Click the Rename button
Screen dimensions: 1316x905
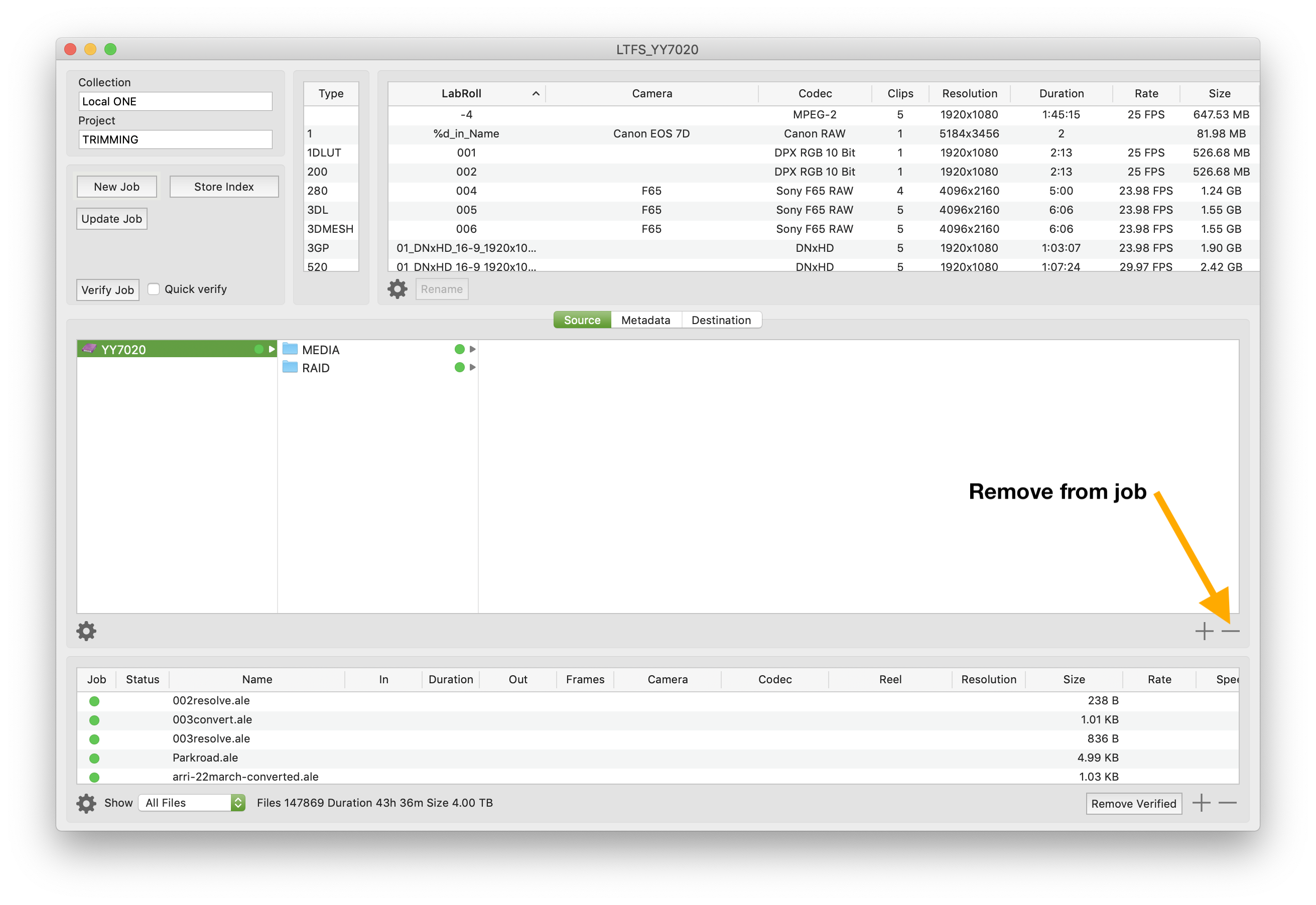pyautogui.click(x=442, y=289)
